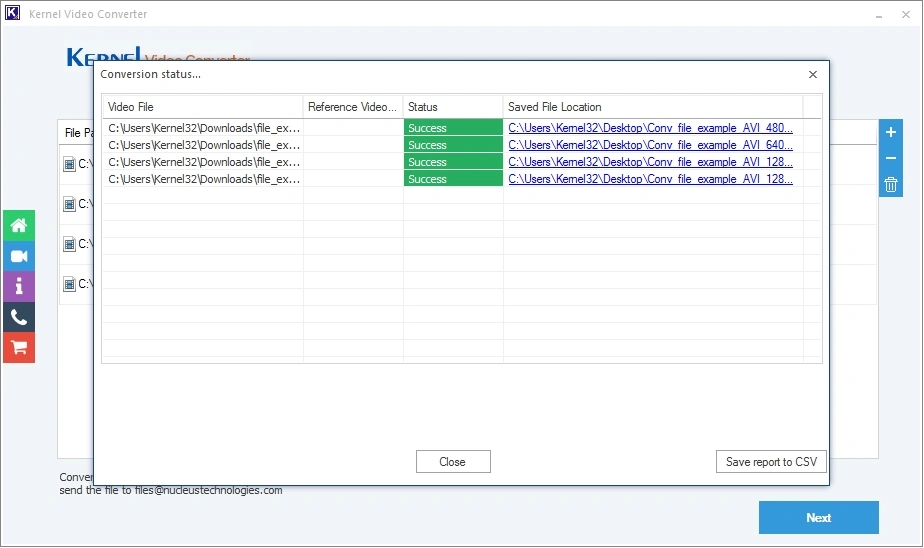This screenshot has height=548, width=924.
Task: Open the fourth saved file link AVI_128
Action: 650,179
